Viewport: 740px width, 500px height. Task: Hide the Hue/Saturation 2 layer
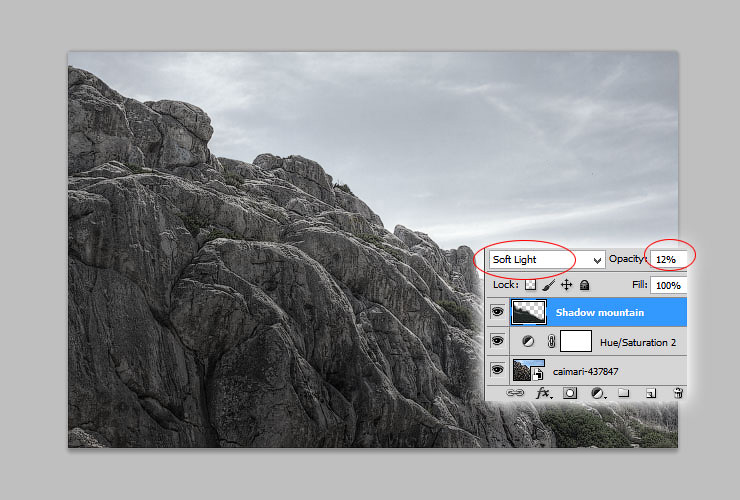pos(497,341)
